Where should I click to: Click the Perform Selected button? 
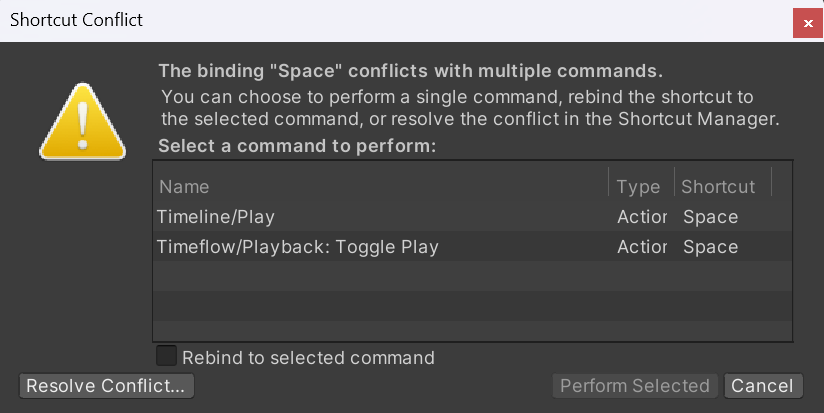635,386
